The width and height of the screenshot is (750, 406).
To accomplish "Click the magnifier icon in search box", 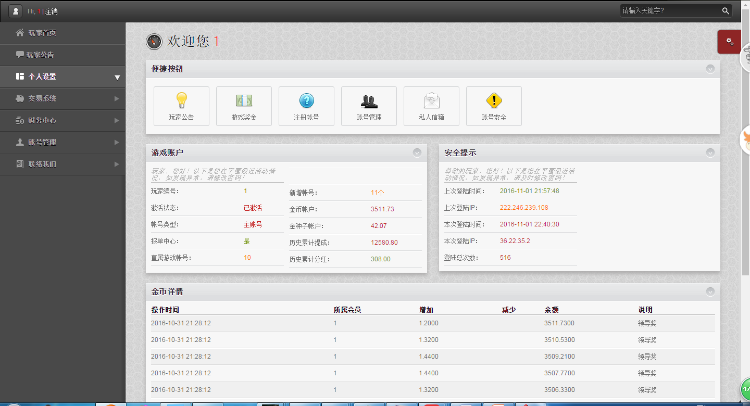I will point(725,10).
